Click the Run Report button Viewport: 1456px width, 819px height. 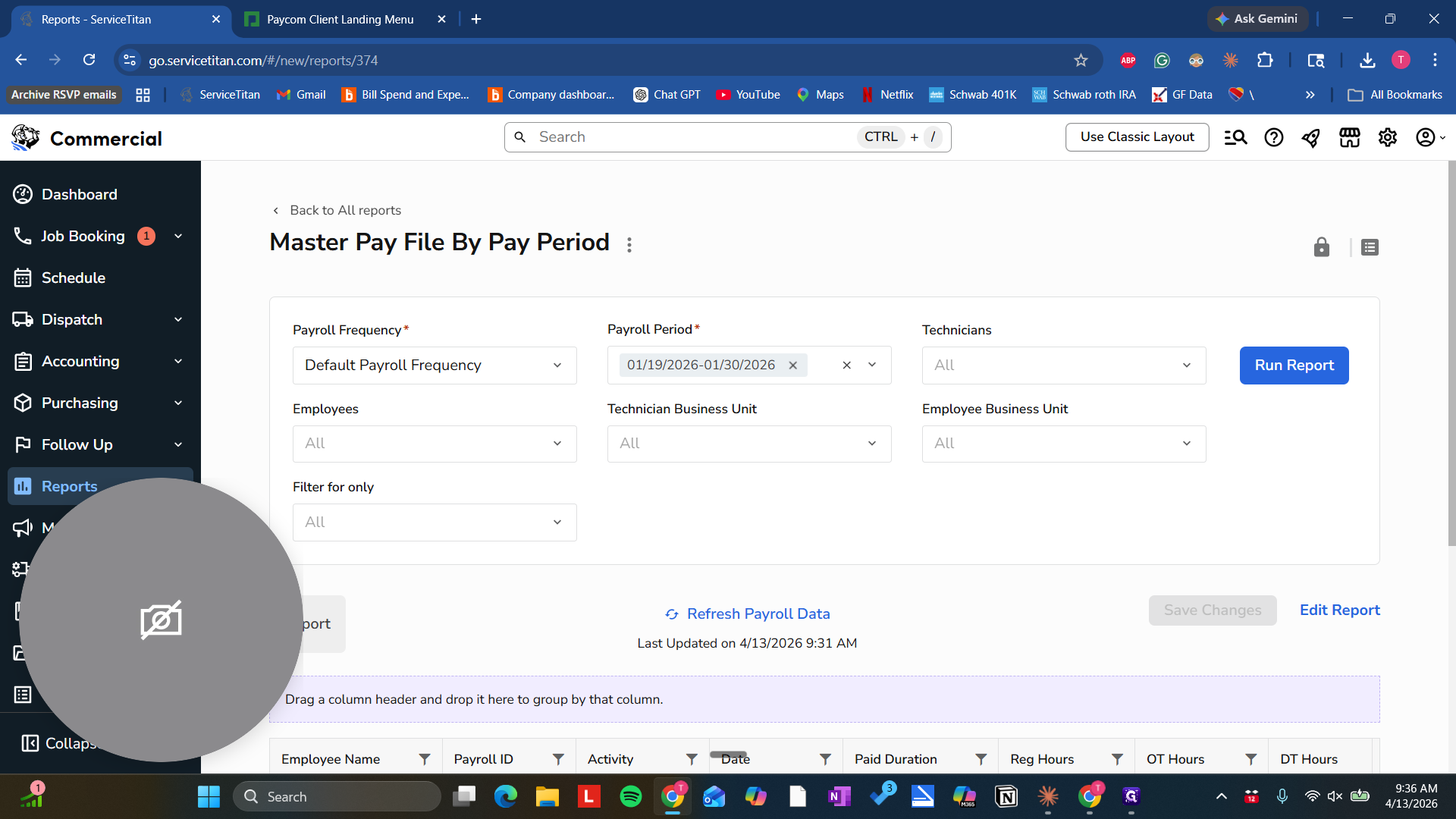[1294, 366]
